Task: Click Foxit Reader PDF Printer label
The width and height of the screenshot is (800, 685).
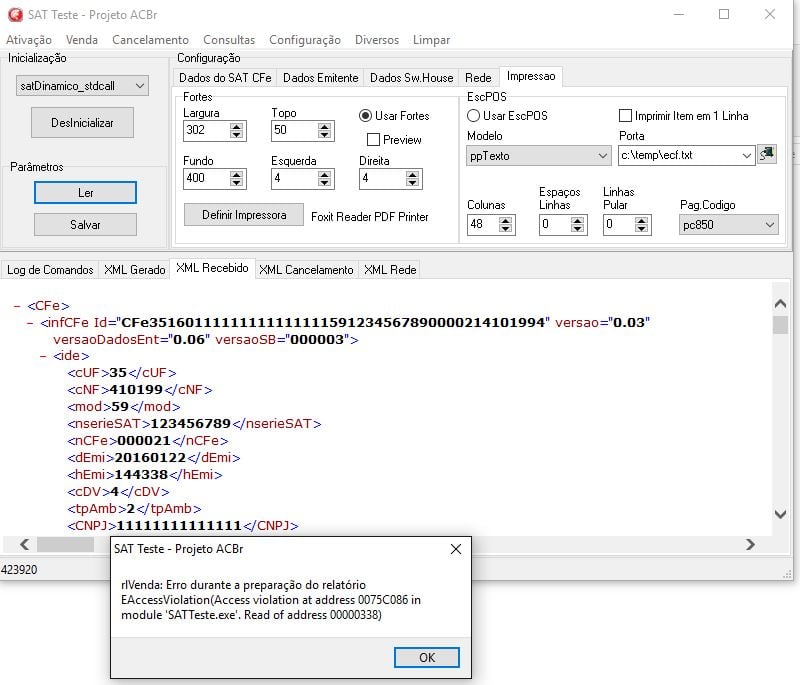Action: (370, 217)
